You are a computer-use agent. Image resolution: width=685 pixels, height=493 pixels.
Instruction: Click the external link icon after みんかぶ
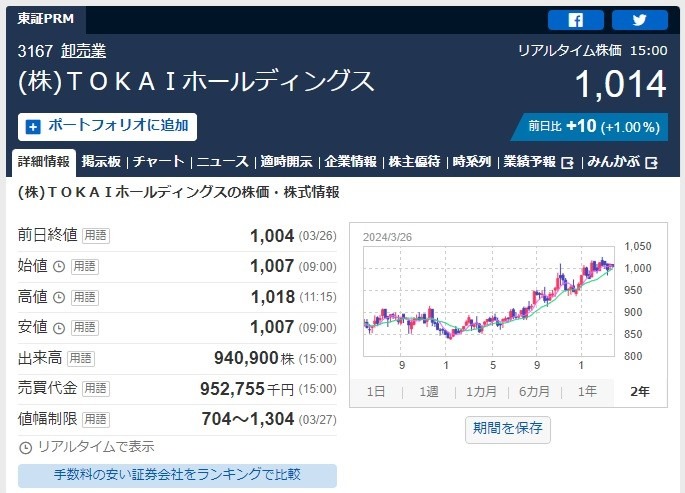click(651, 163)
